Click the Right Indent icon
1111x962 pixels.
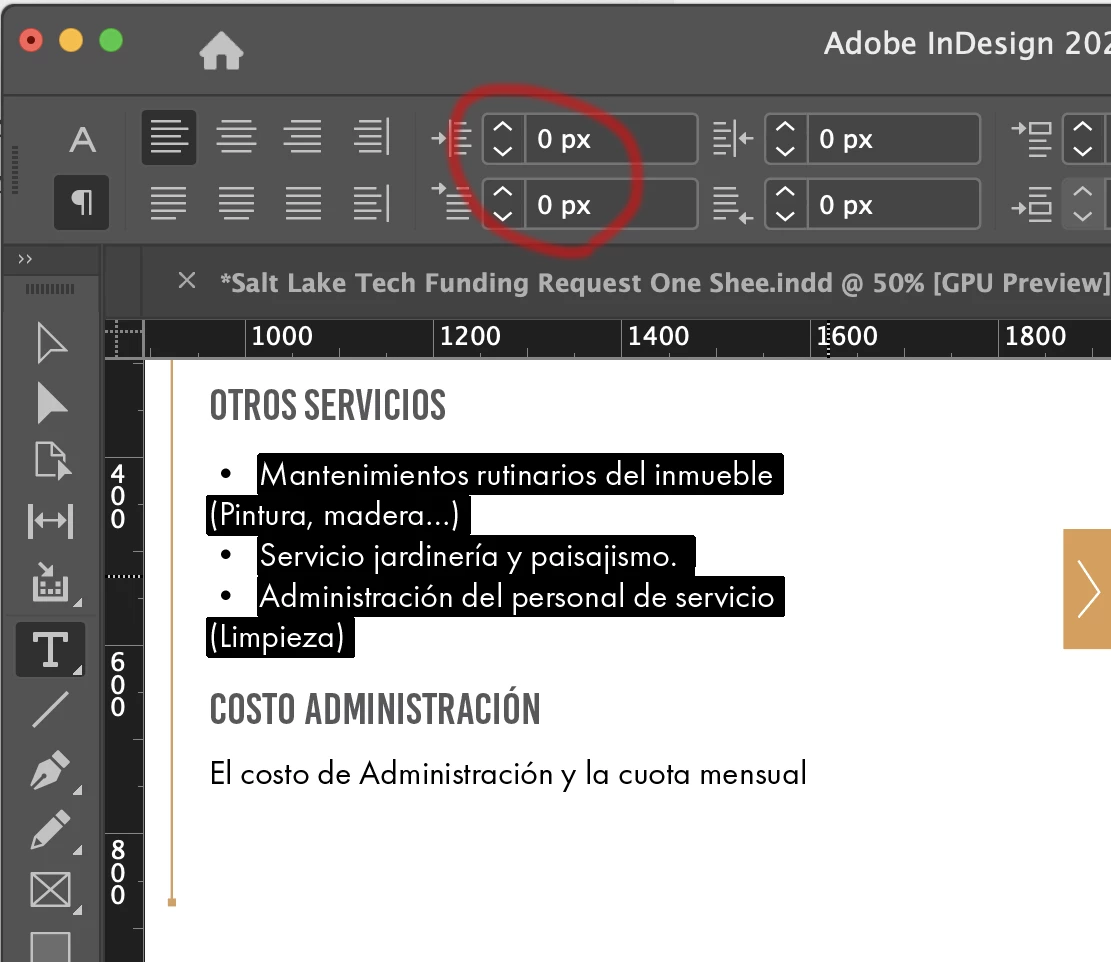(x=733, y=138)
